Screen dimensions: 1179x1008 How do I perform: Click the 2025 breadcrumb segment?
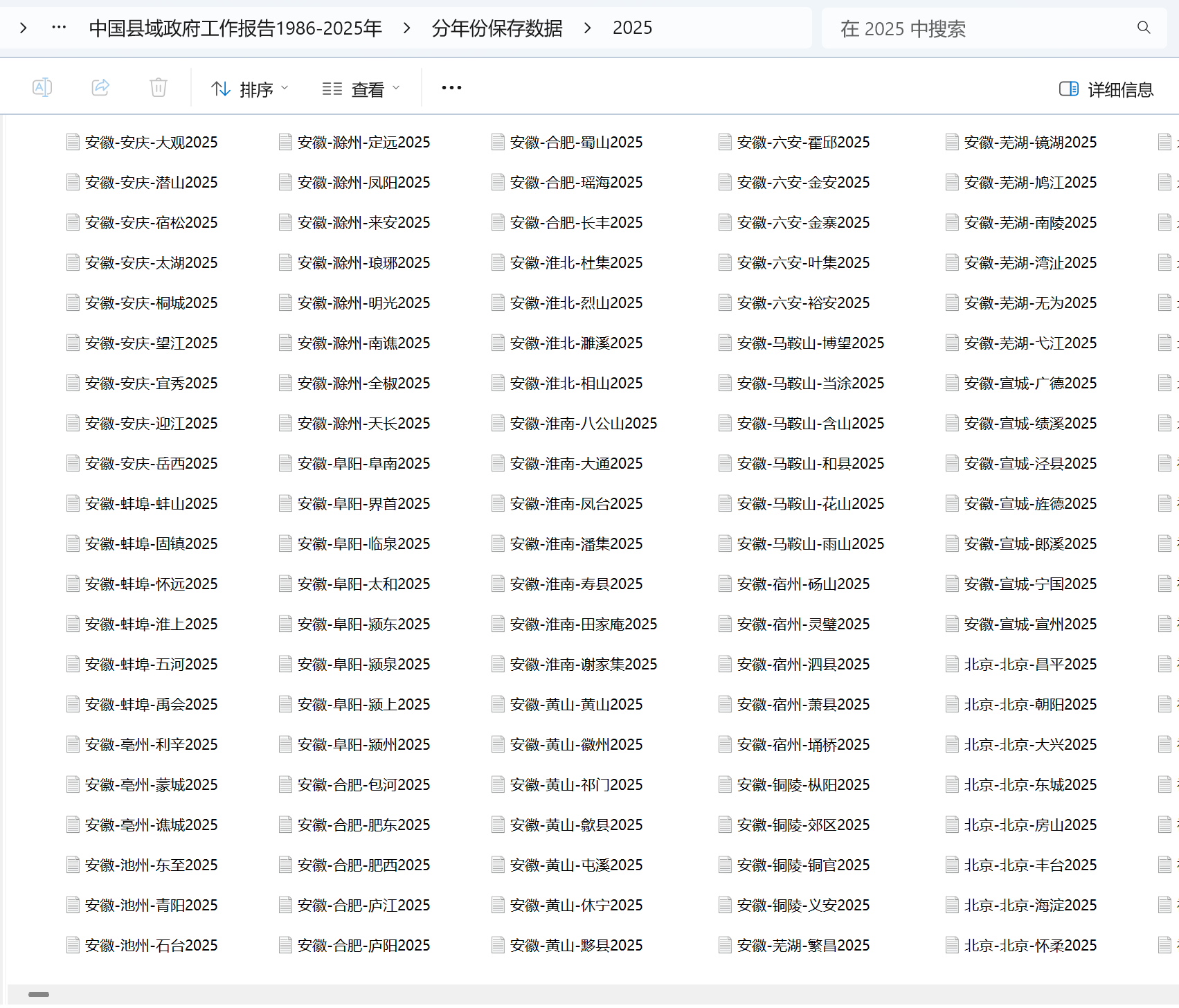click(x=632, y=28)
